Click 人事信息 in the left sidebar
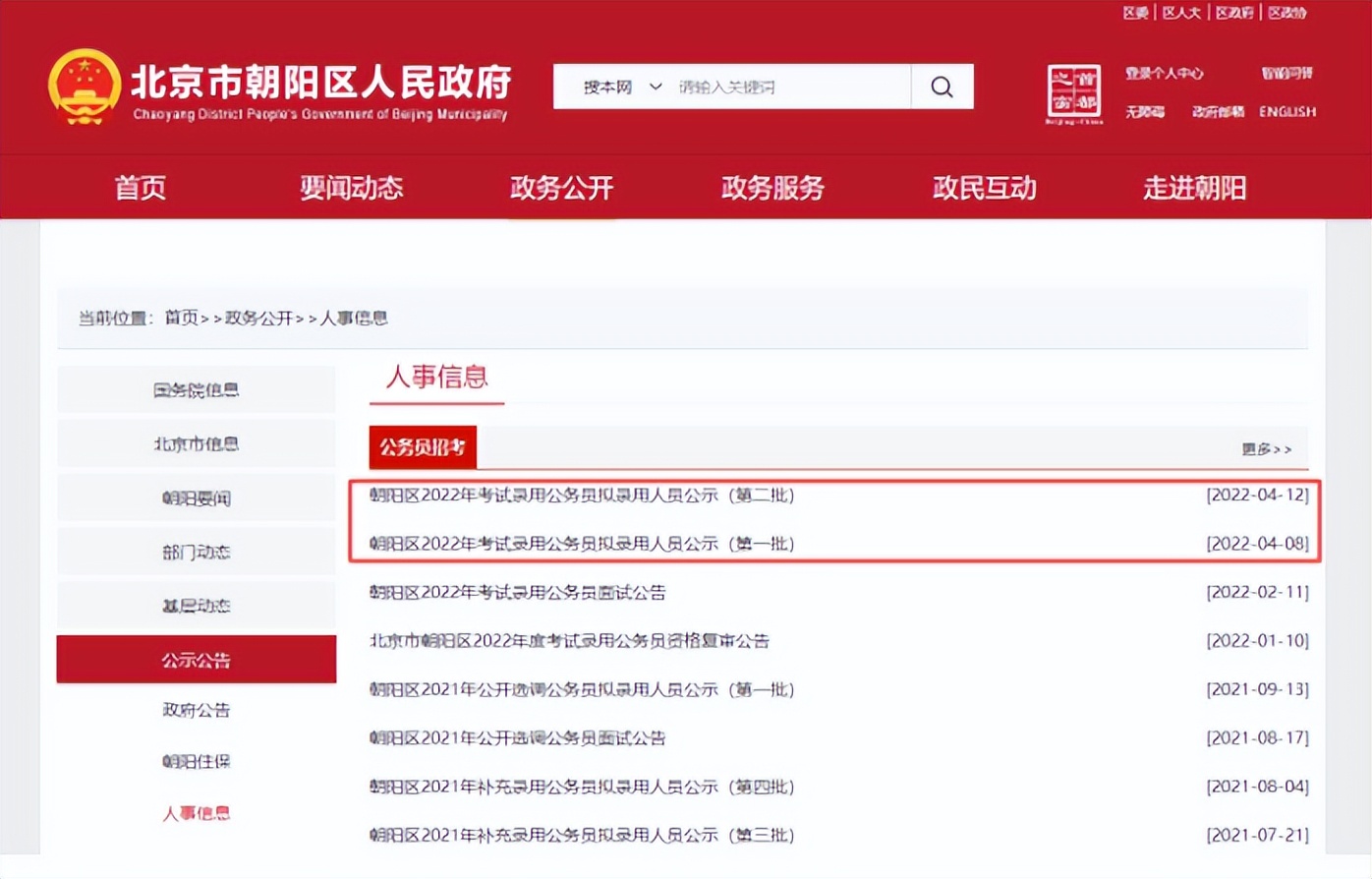This screenshot has width=1372, height=879. tap(197, 814)
